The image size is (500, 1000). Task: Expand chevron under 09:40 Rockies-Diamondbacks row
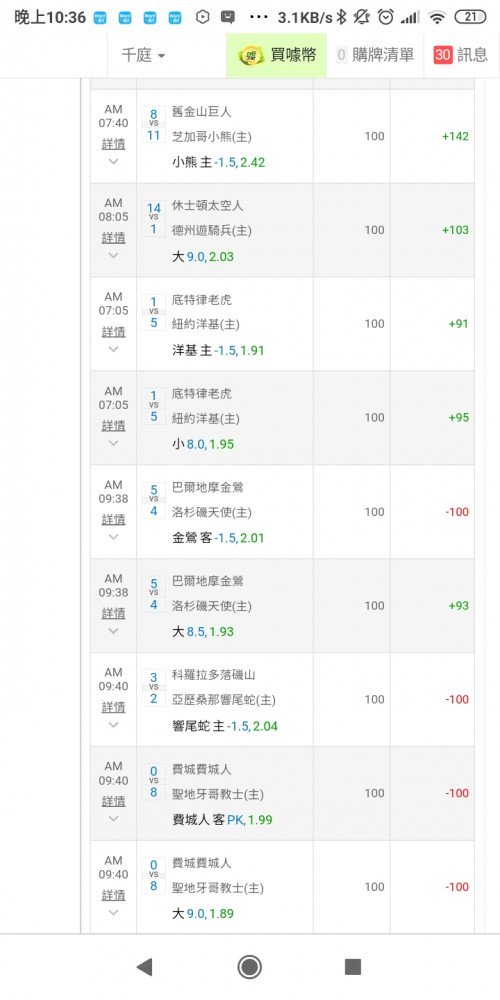click(114, 724)
